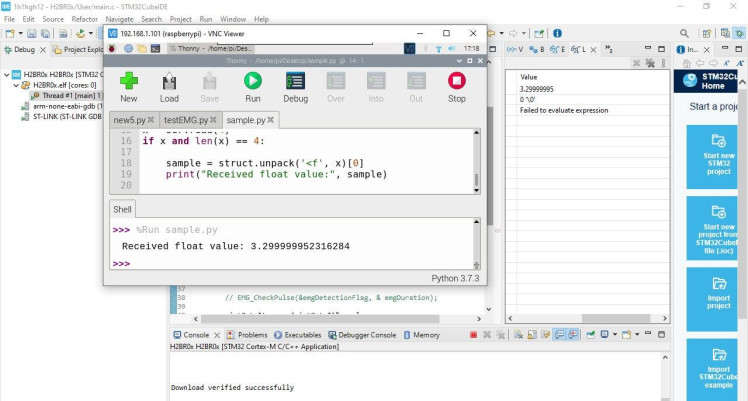Click the New file icon in Thonny

128,86
